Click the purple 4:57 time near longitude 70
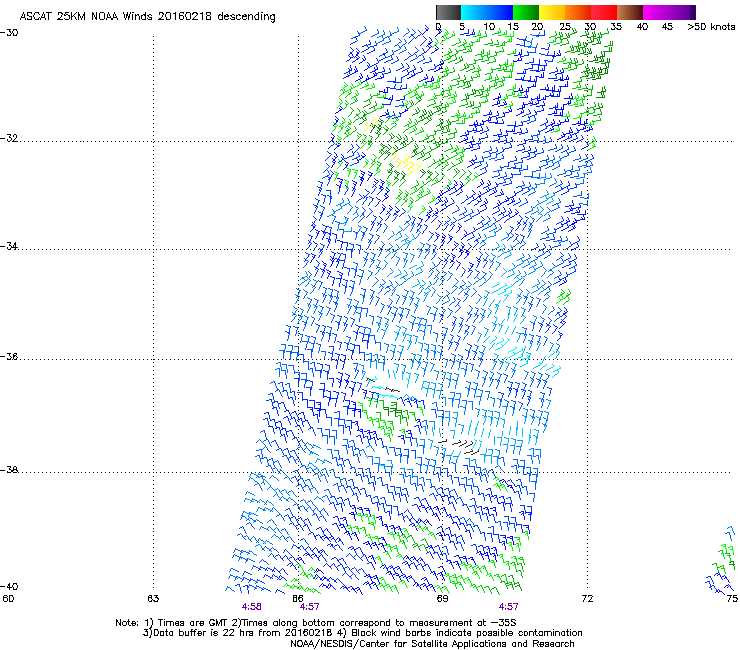 (508, 607)
